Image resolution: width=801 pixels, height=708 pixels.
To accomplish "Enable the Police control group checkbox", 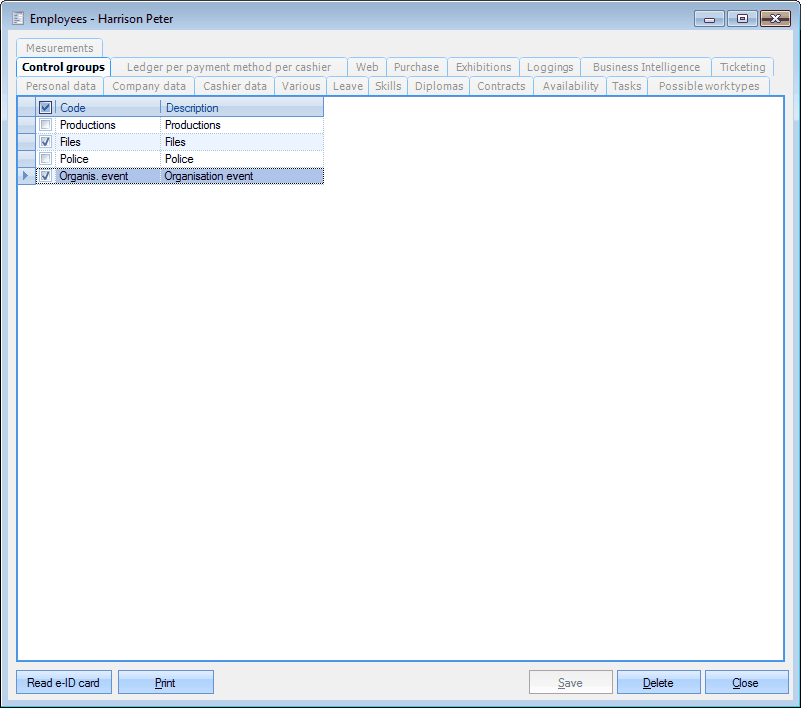I will click(46, 159).
